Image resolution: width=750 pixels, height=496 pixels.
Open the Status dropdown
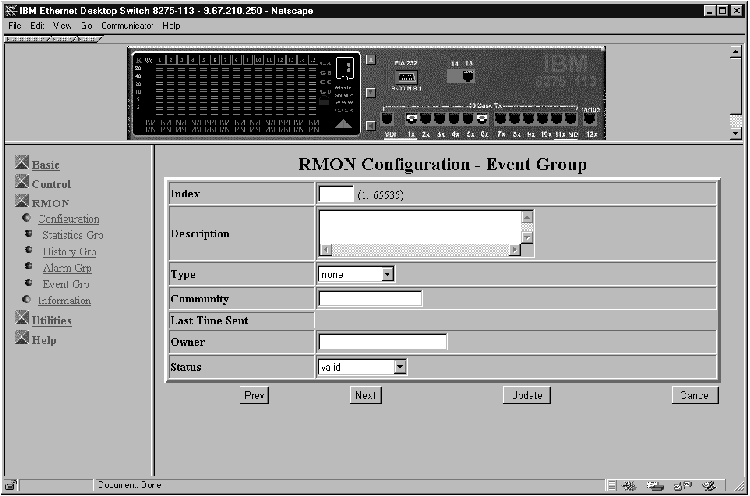click(x=362, y=367)
